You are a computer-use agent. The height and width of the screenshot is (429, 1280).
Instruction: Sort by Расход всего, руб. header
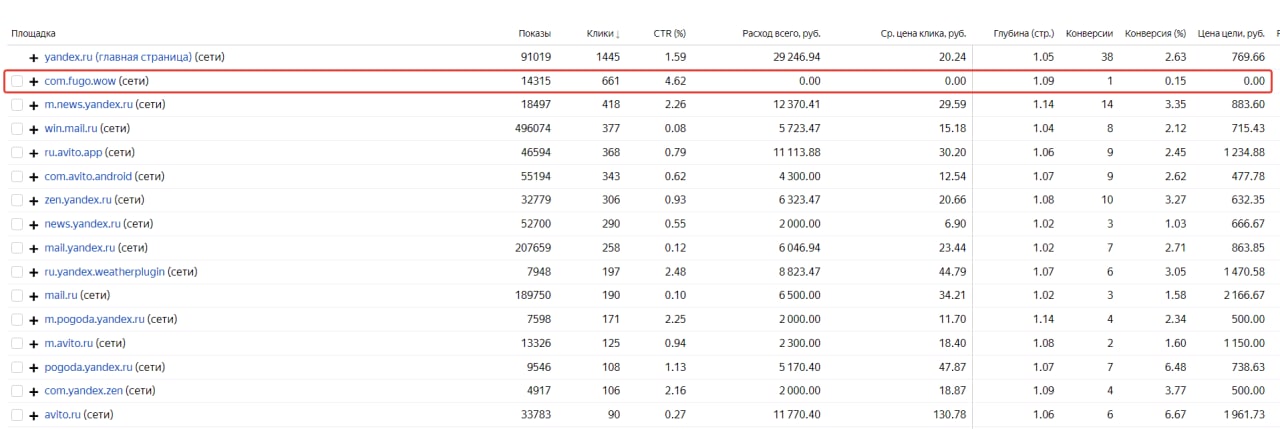[781, 33]
